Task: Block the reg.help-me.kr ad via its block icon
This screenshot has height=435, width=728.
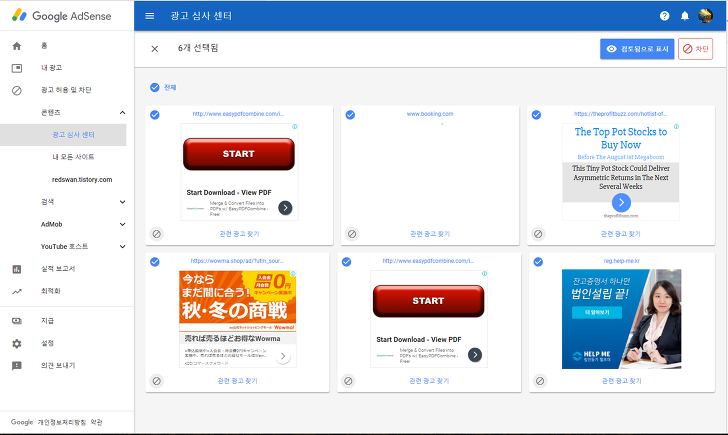Action: point(540,381)
